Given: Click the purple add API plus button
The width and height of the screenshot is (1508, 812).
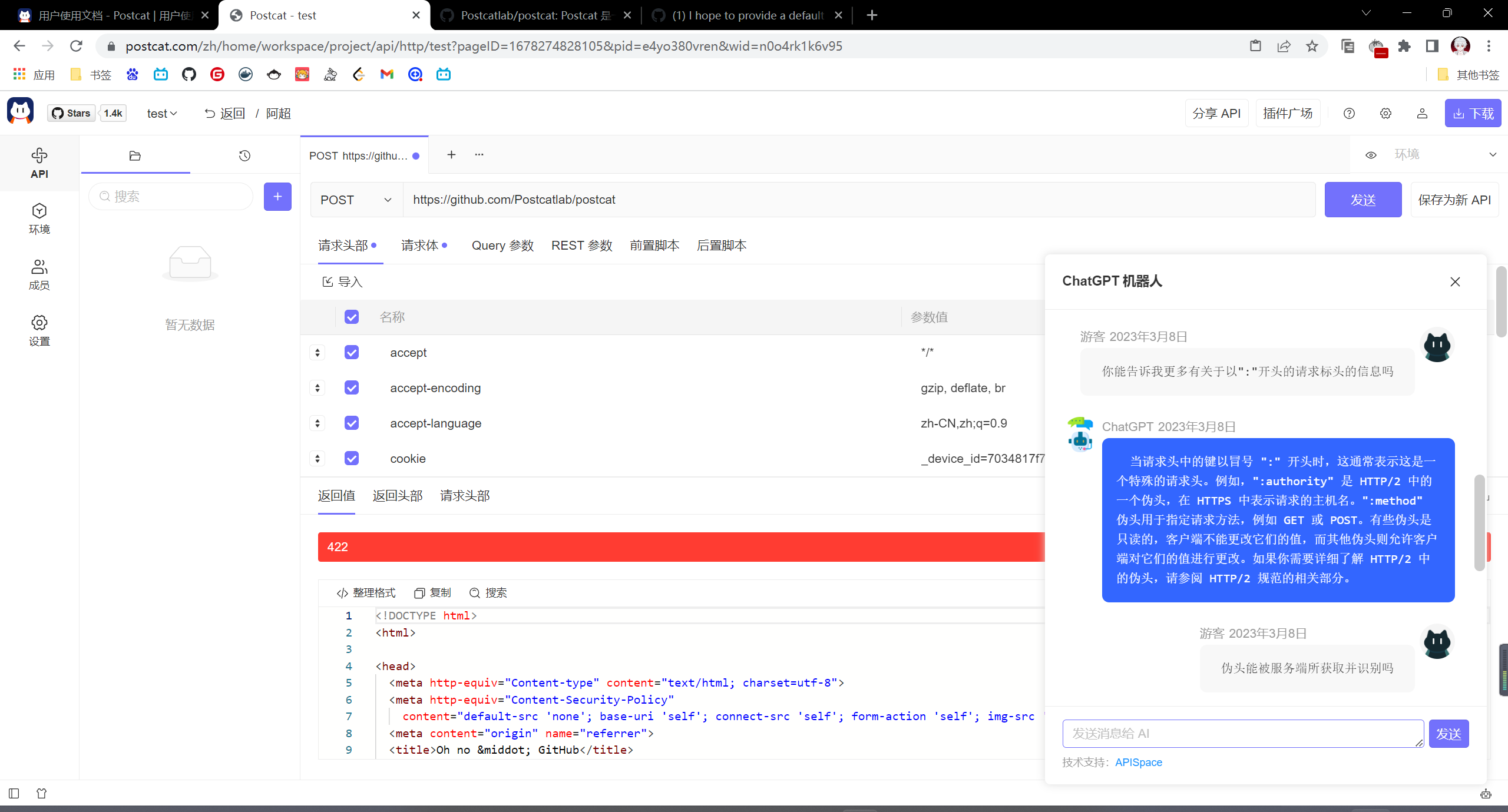Looking at the screenshot, I should pos(277,196).
